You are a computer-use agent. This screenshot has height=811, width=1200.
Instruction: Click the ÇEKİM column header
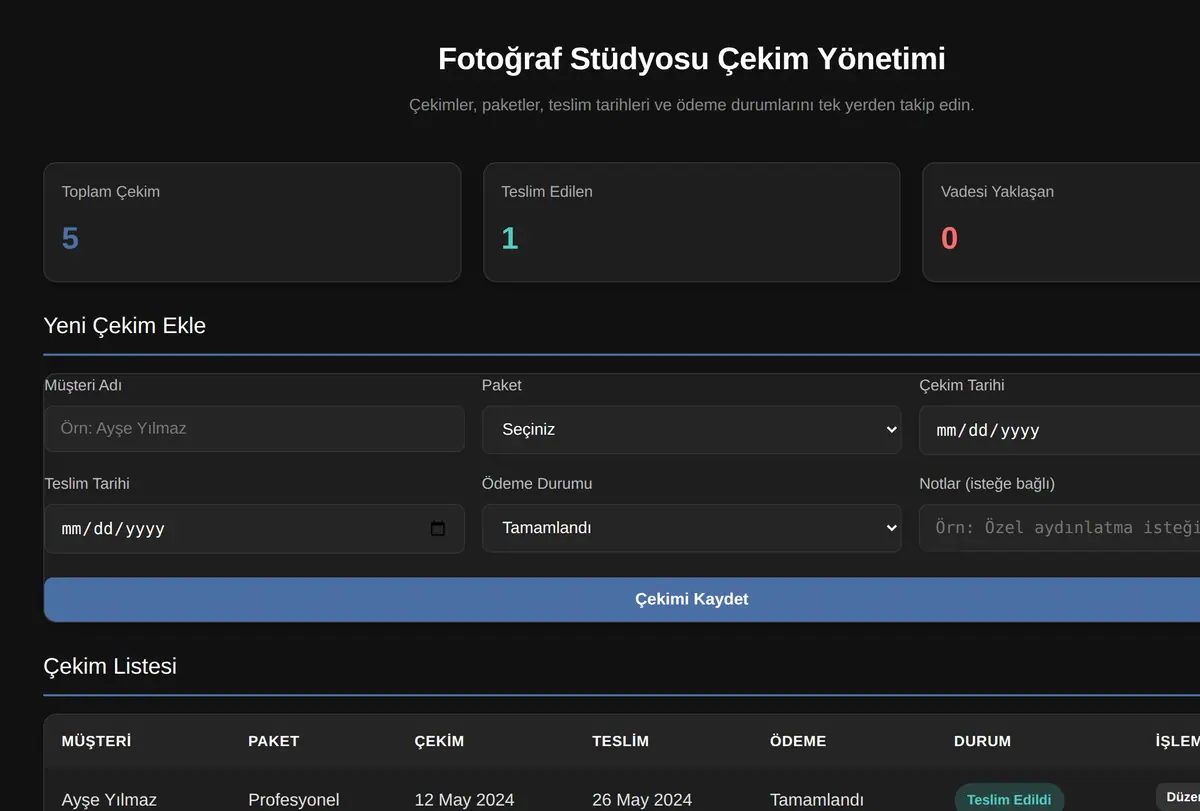point(439,741)
